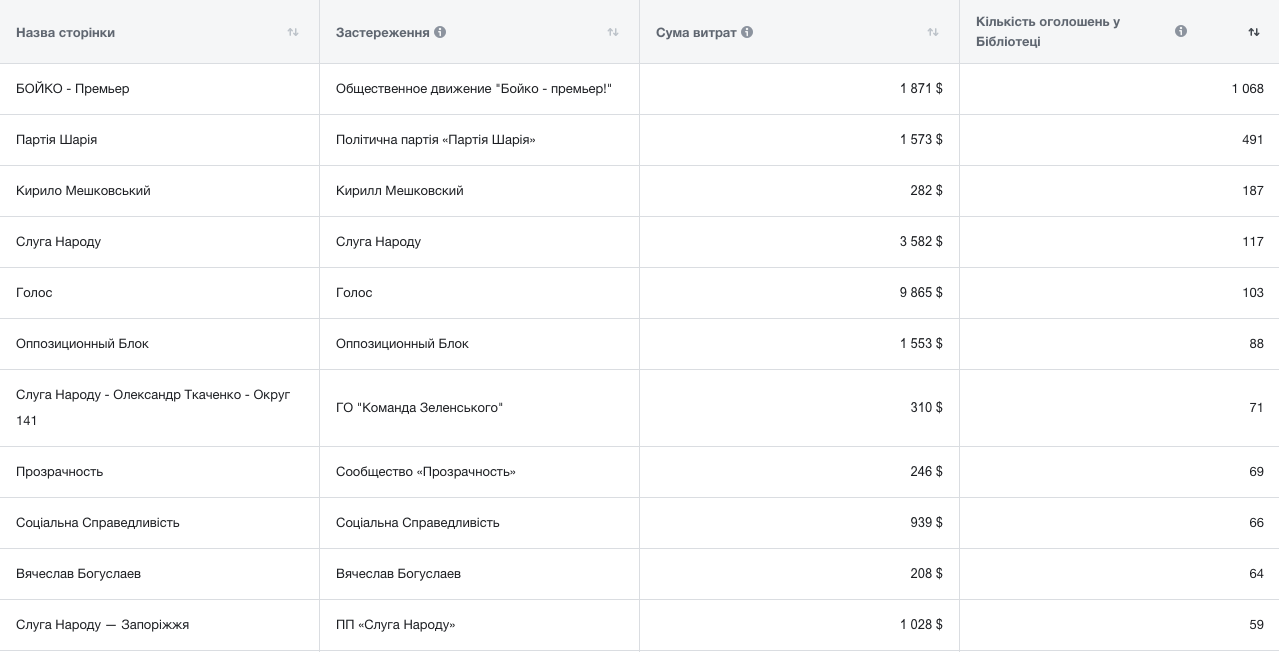Click the Сума витрат header label
1279x652 pixels.
click(696, 32)
